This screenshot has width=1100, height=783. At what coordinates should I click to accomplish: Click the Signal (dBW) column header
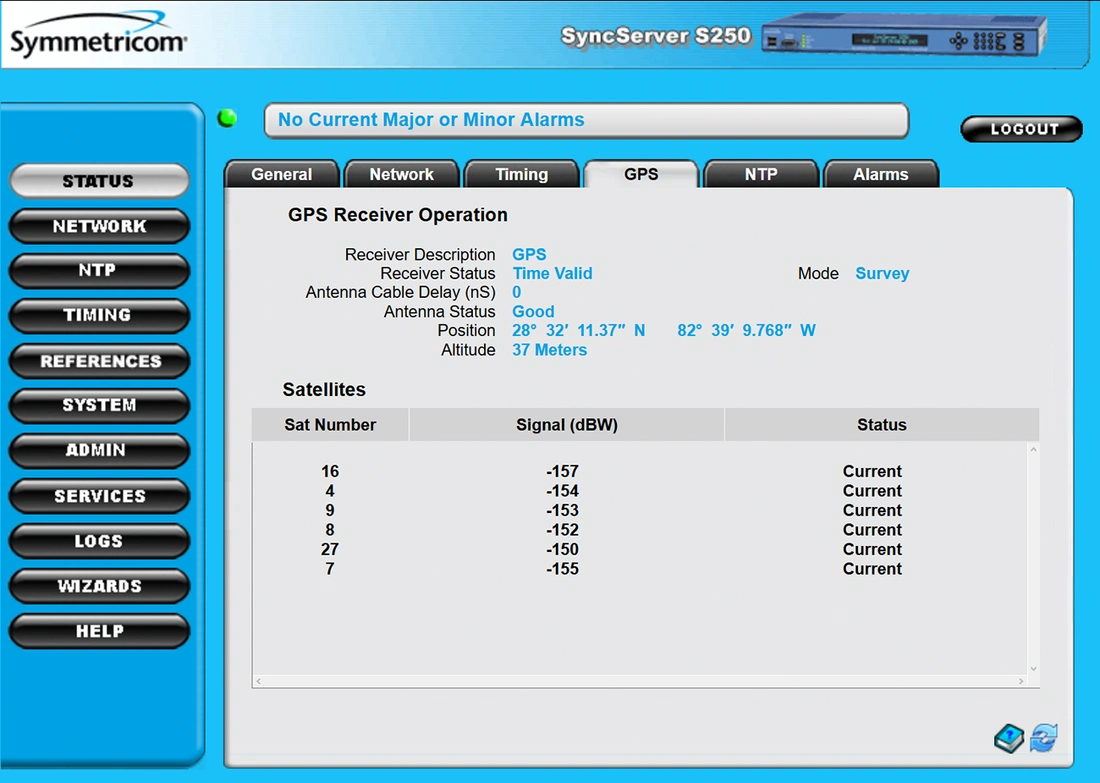(x=567, y=424)
